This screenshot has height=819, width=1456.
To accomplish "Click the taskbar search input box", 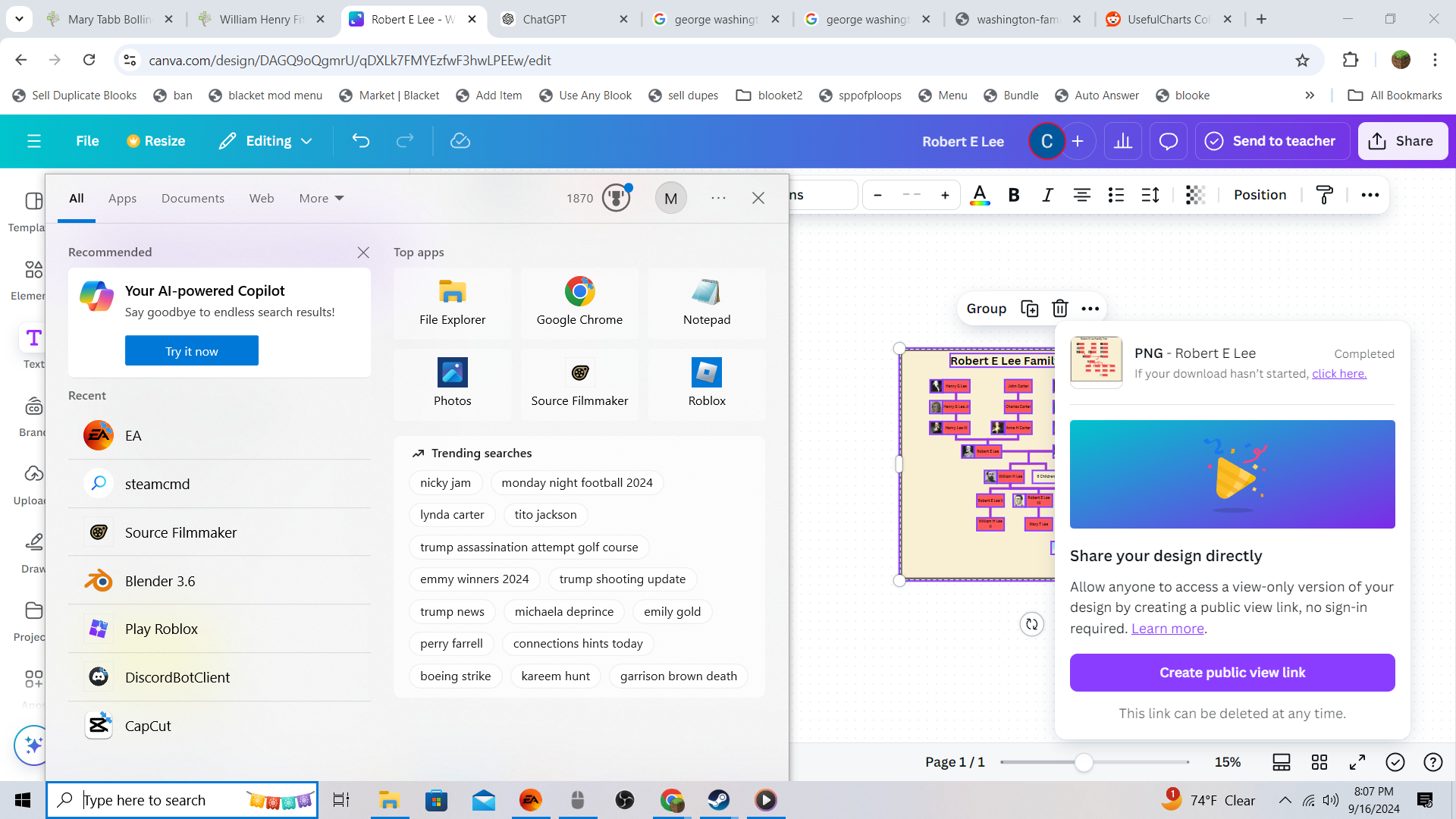I will click(x=182, y=800).
